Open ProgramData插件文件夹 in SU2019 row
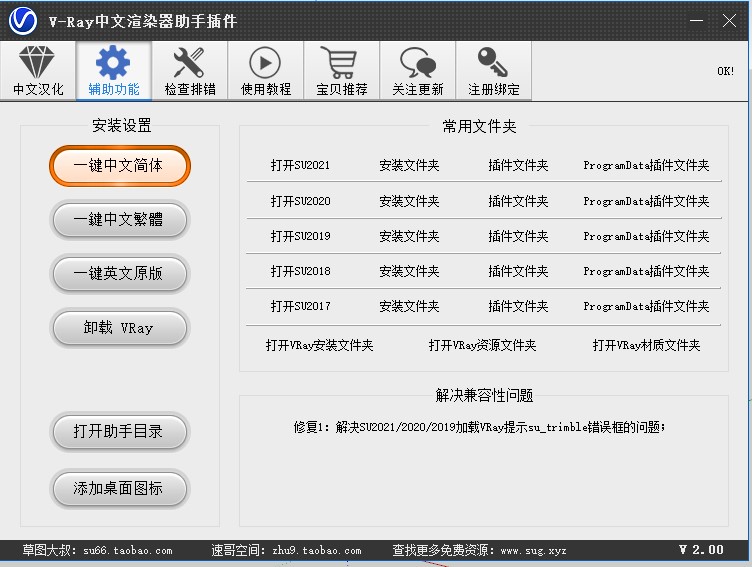 (646, 236)
